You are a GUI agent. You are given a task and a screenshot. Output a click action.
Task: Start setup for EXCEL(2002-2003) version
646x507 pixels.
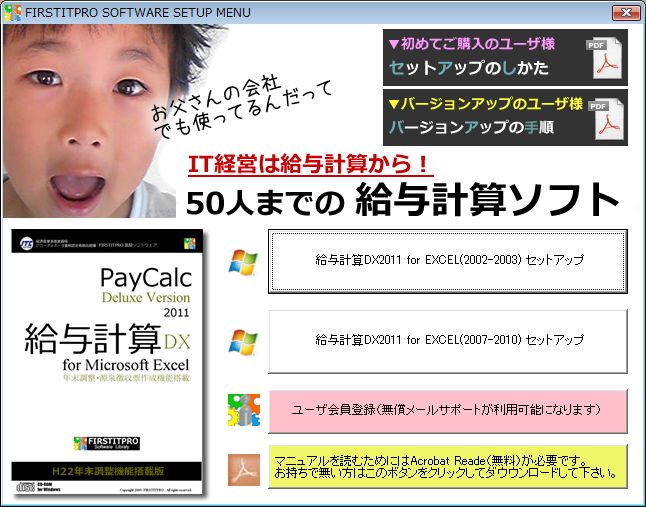coord(448,261)
